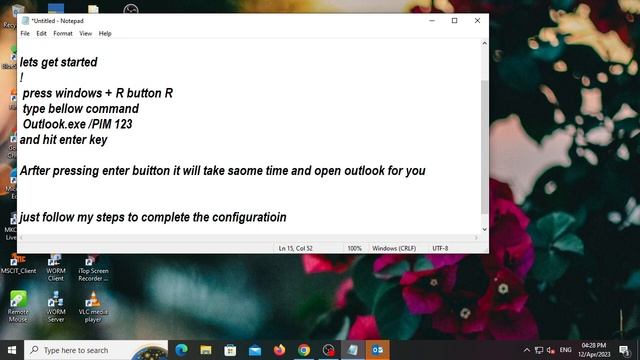The width and height of the screenshot is (640, 360).
Task: Click the Notepad title bar app icon
Action: coord(25,20)
